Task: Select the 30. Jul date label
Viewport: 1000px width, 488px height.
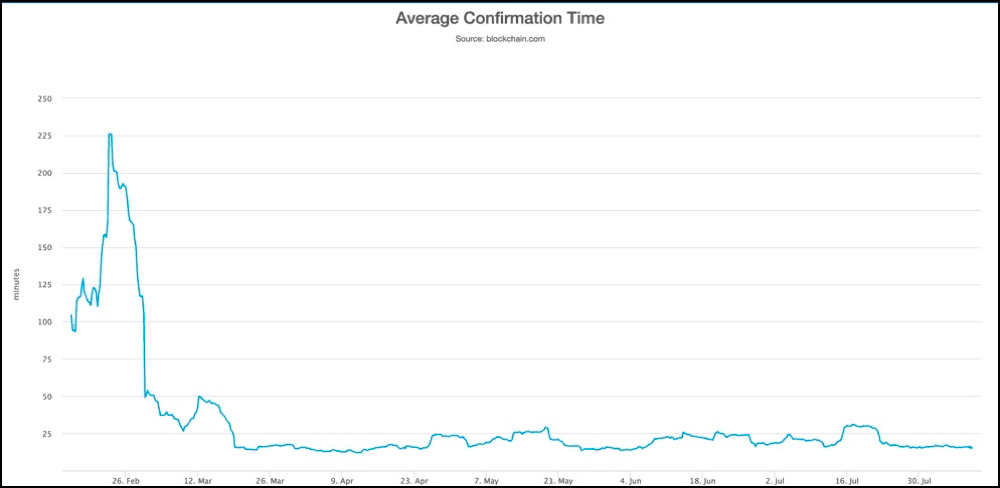Action: coord(919,478)
